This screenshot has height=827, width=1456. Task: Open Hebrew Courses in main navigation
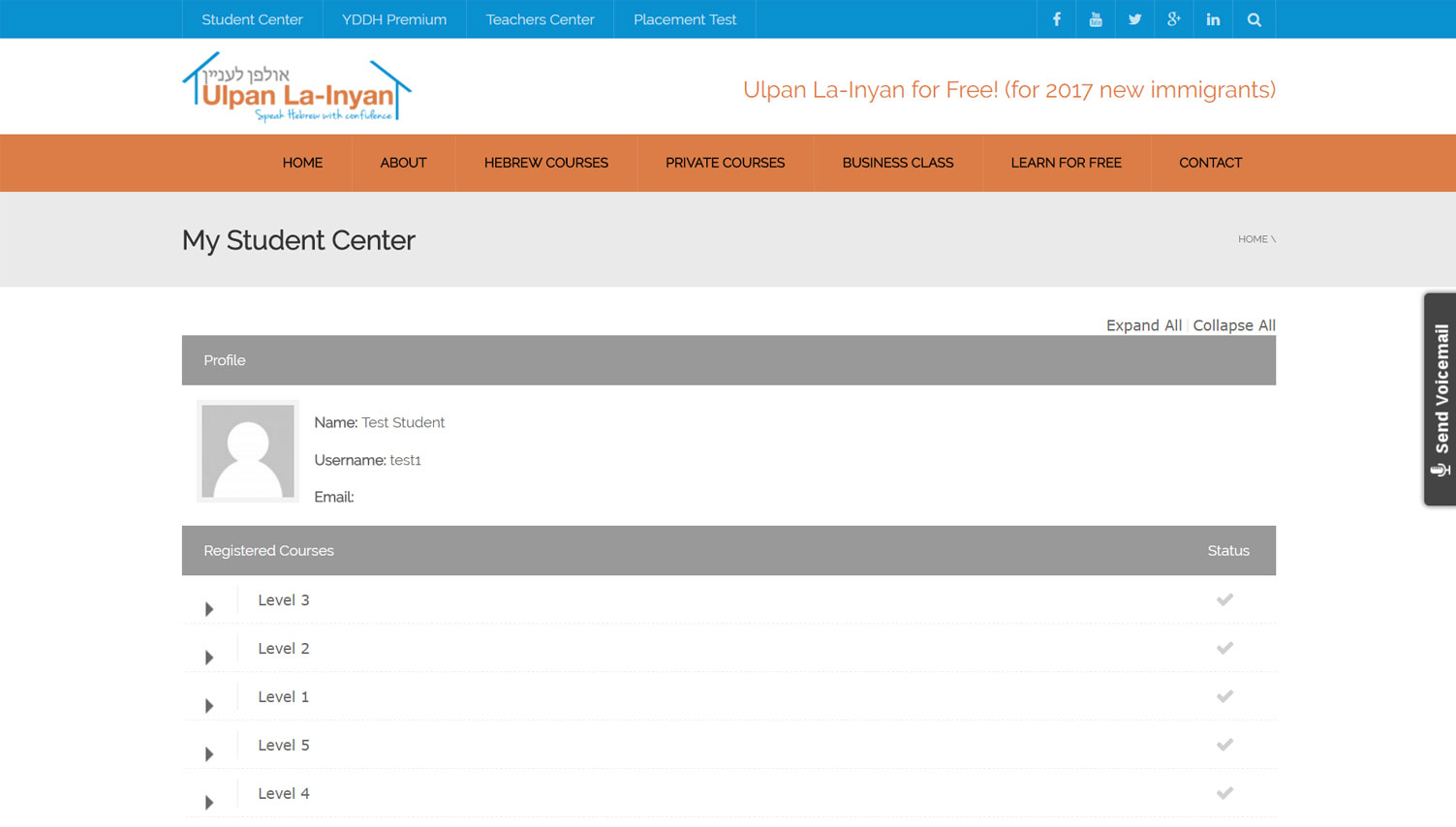[545, 163]
